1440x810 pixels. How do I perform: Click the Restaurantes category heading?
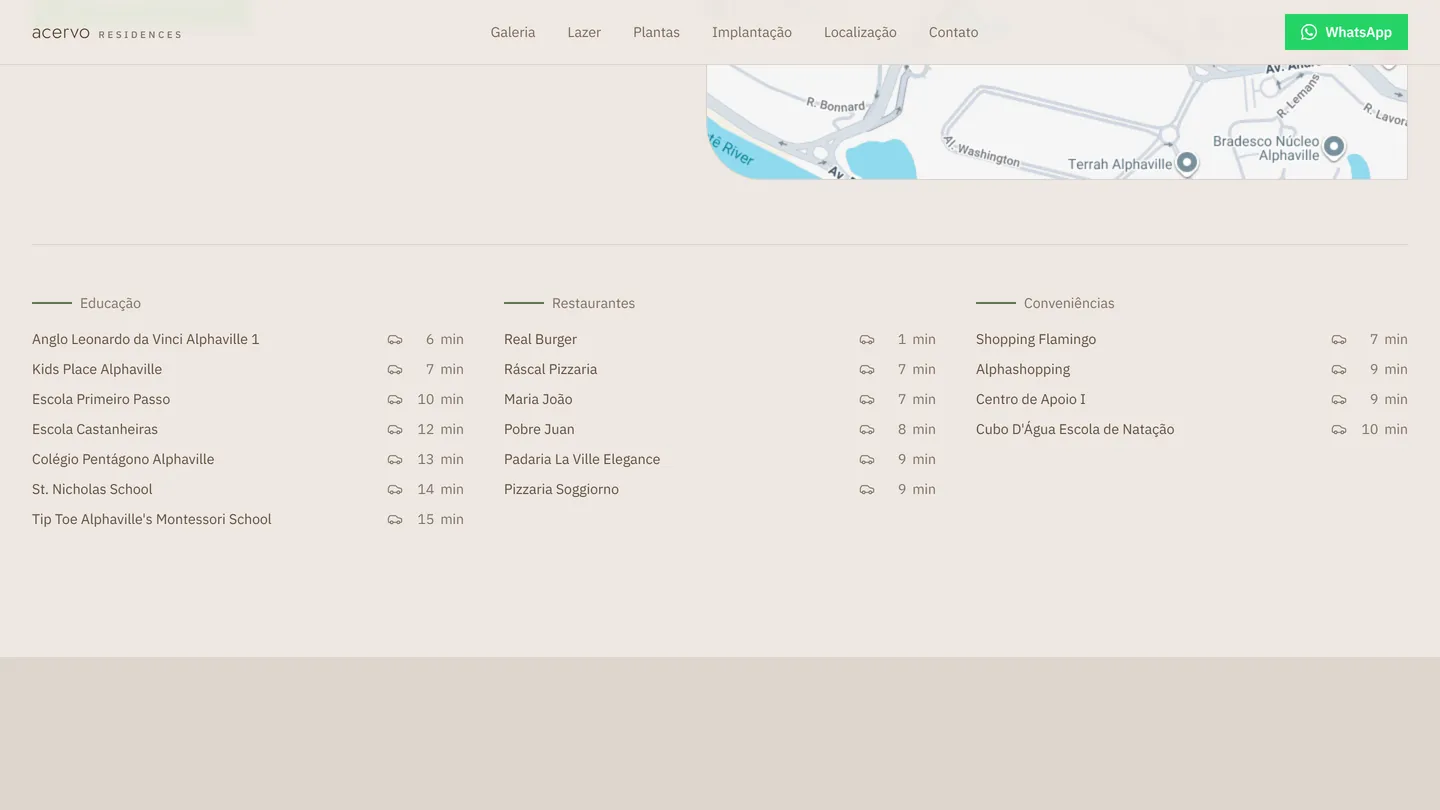(593, 303)
